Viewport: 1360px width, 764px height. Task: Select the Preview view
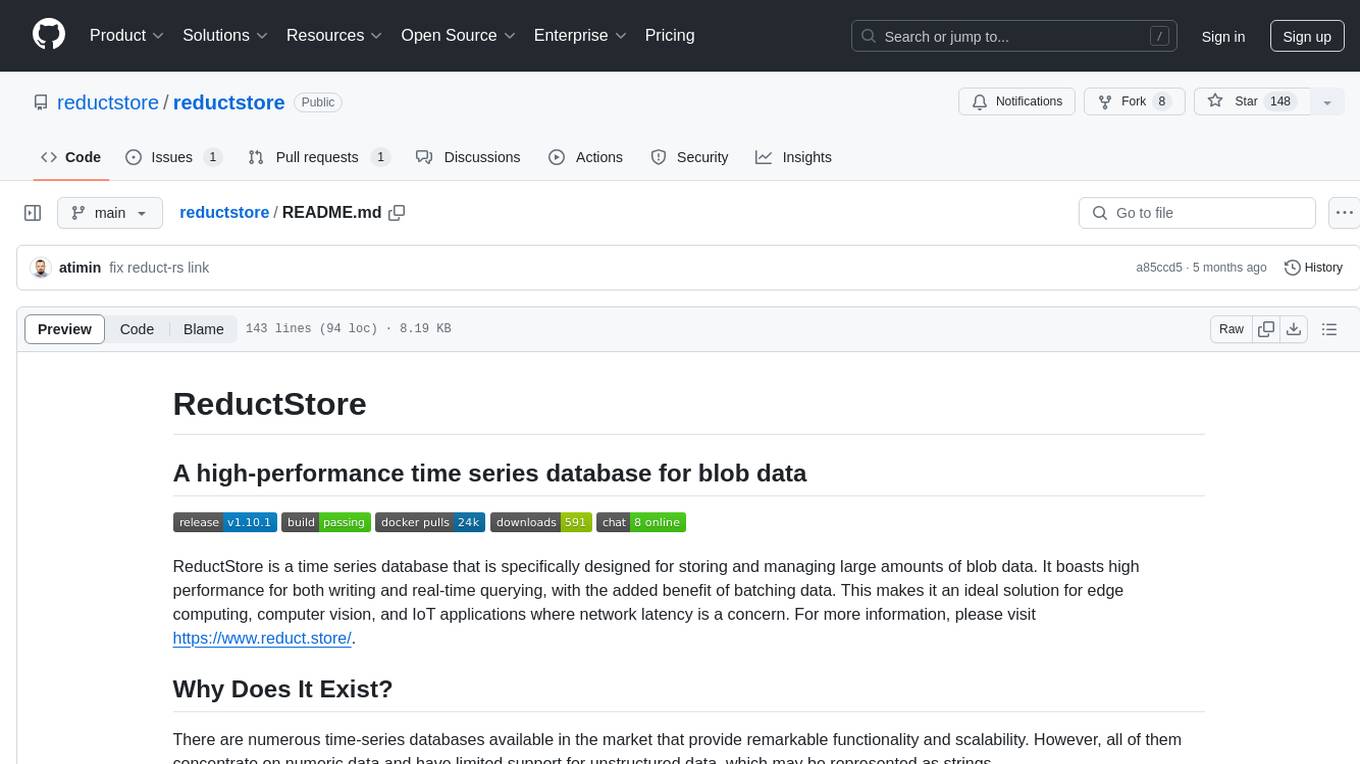(x=65, y=329)
